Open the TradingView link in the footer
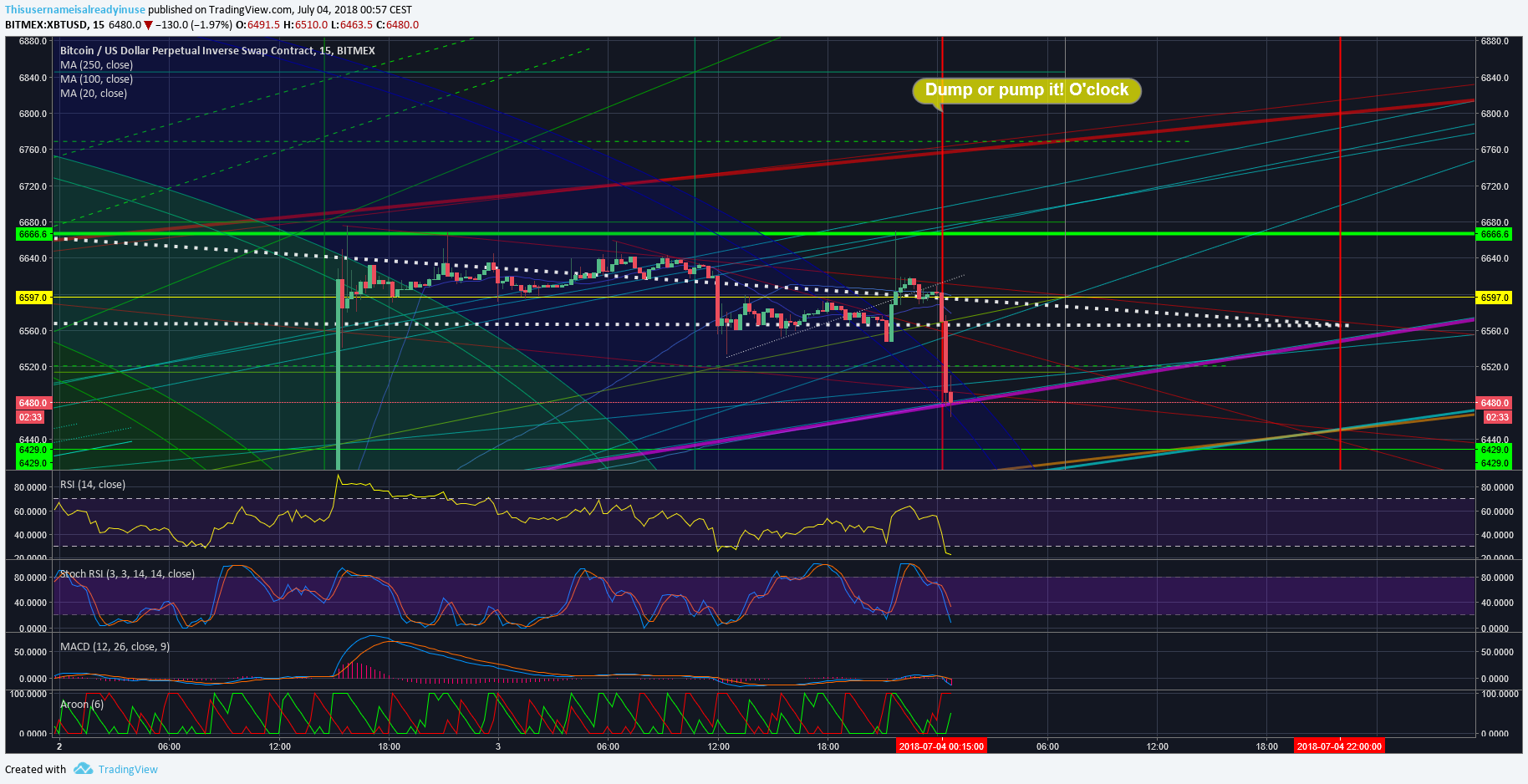Viewport: 1528px width, 784px height. (128, 770)
